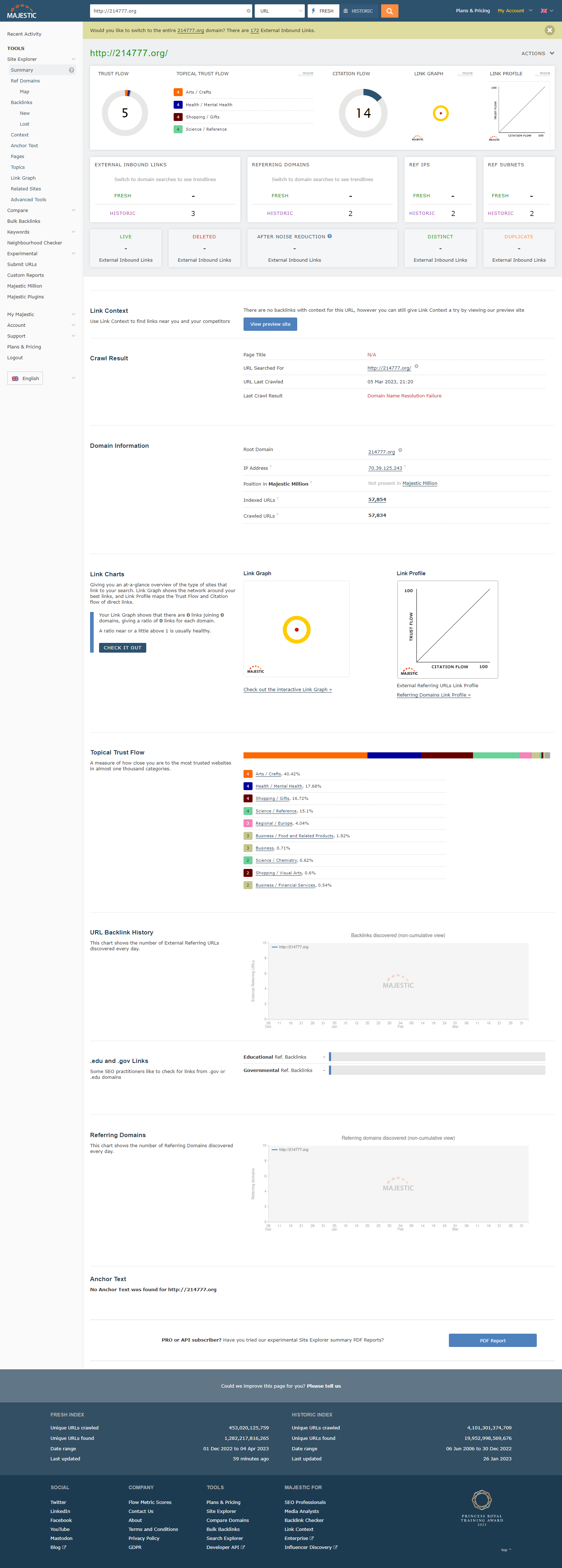Expand the Actions dropdown
562x1568 pixels.
tap(538, 54)
